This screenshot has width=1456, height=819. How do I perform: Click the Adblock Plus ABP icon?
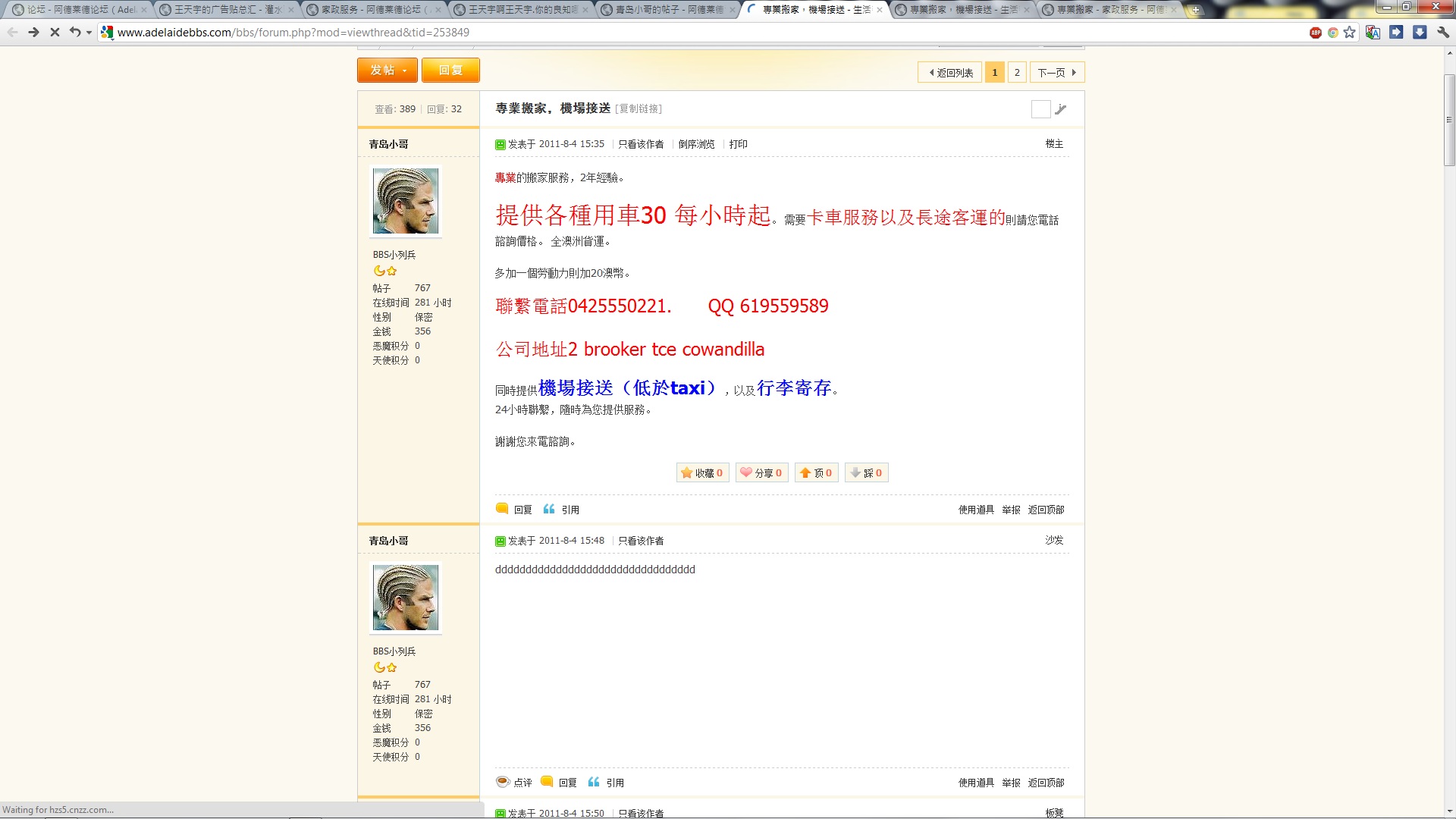(1316, 33)
